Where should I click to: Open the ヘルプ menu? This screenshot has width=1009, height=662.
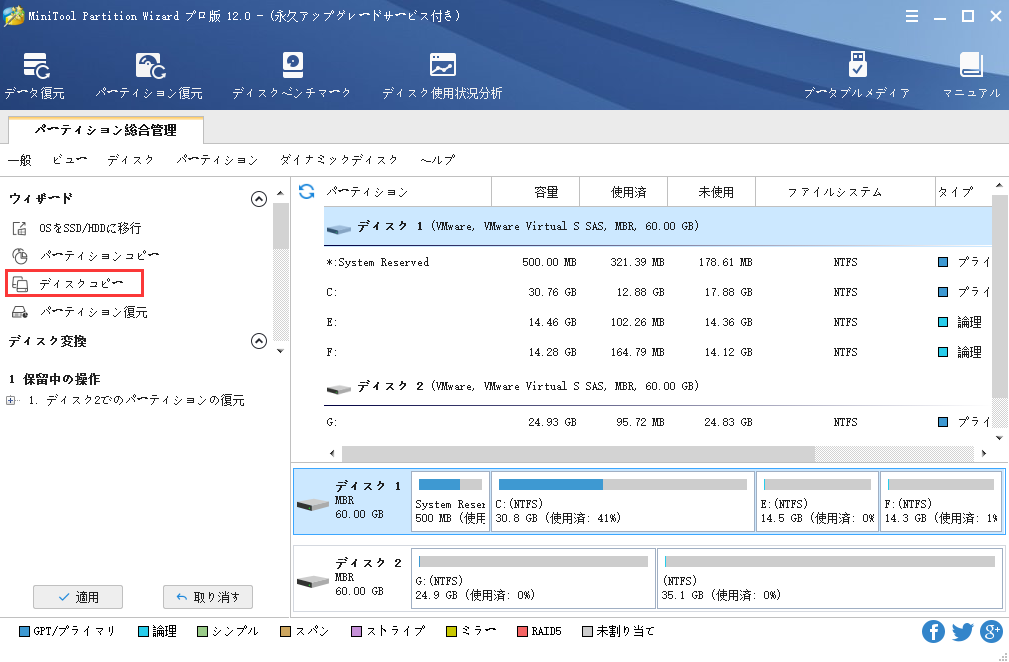click(x=438, y=160)
